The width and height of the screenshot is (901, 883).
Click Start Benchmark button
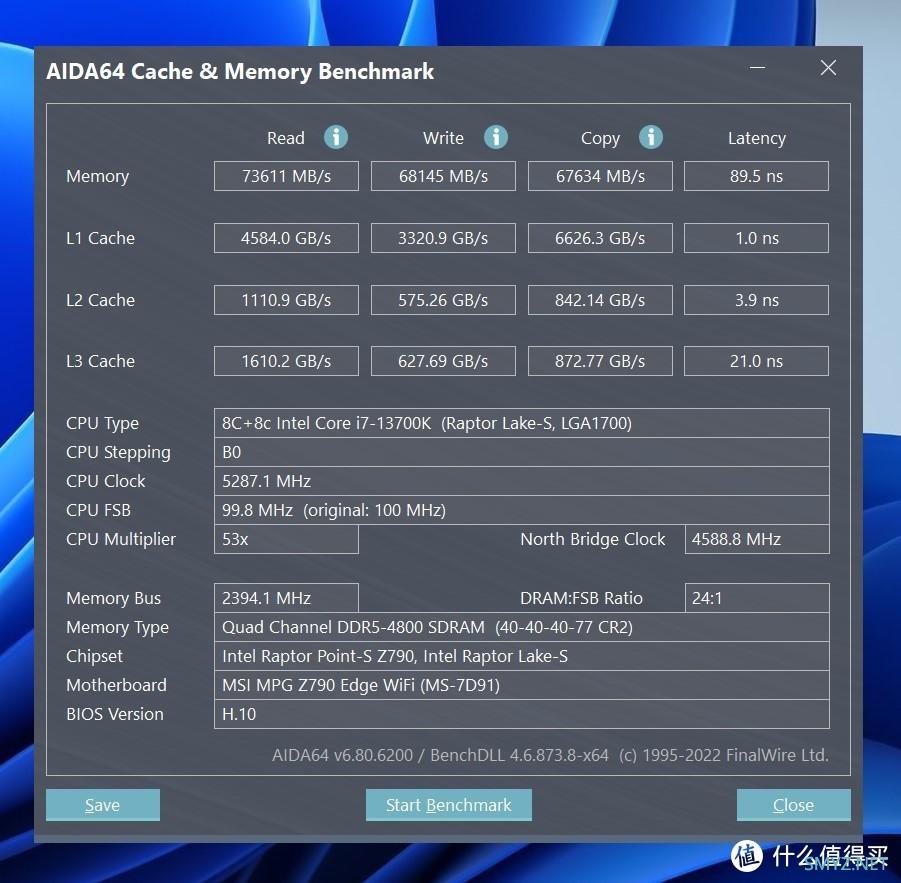(x=449, y=804)
